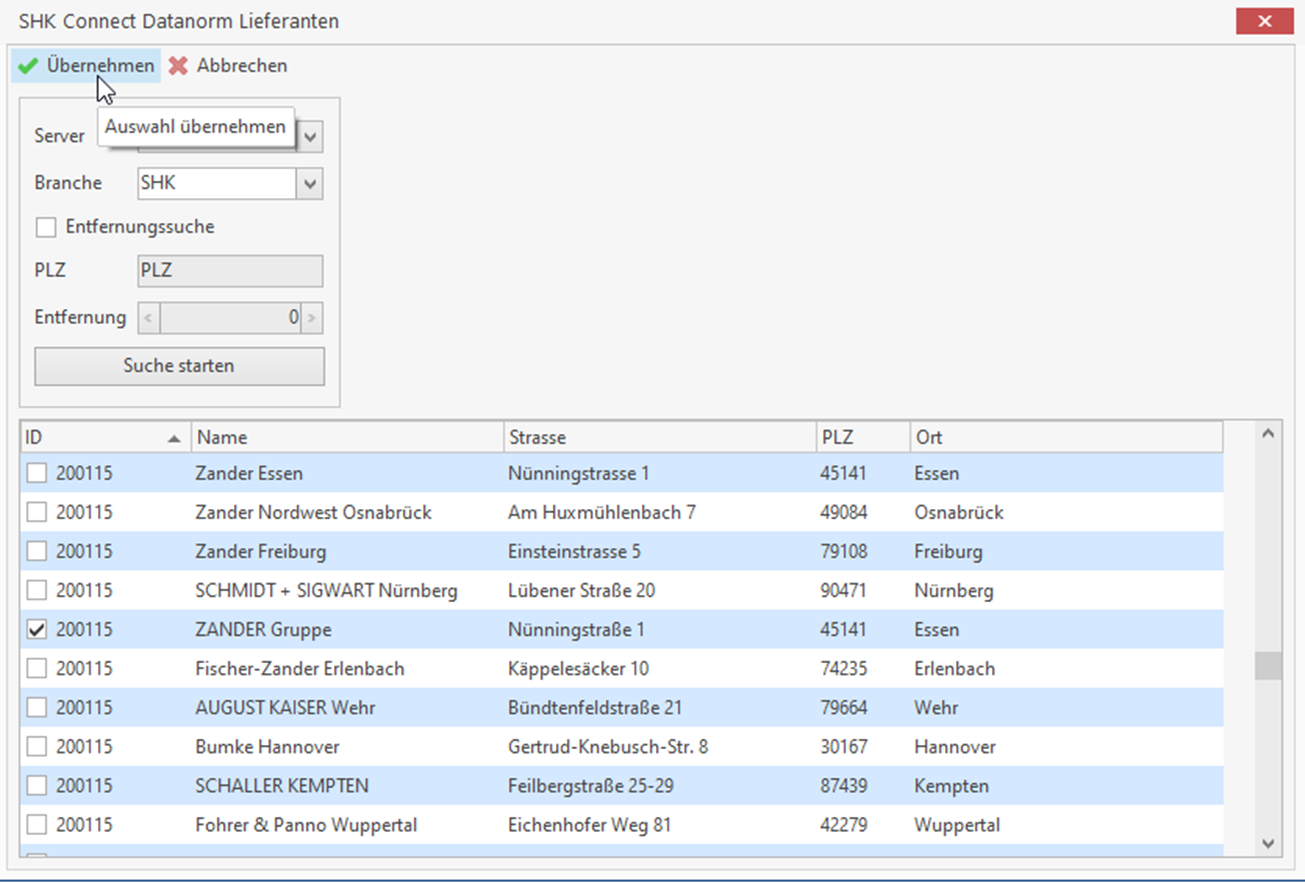Image resolution: width=1305 pixels, height=883 pixels.
Task: Enable the Entfernungssuche checkbox
Action: 46,227
